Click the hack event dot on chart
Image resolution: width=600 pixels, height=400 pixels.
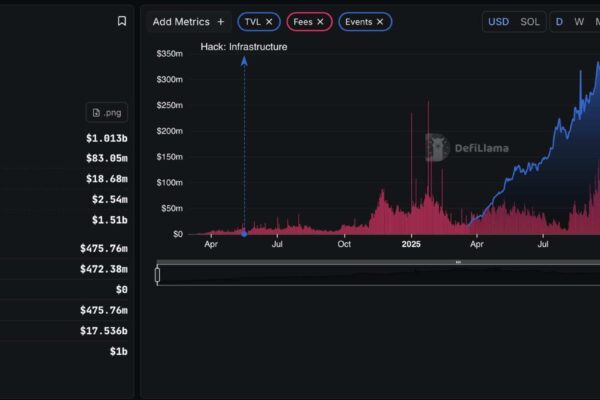click(244, 234)
